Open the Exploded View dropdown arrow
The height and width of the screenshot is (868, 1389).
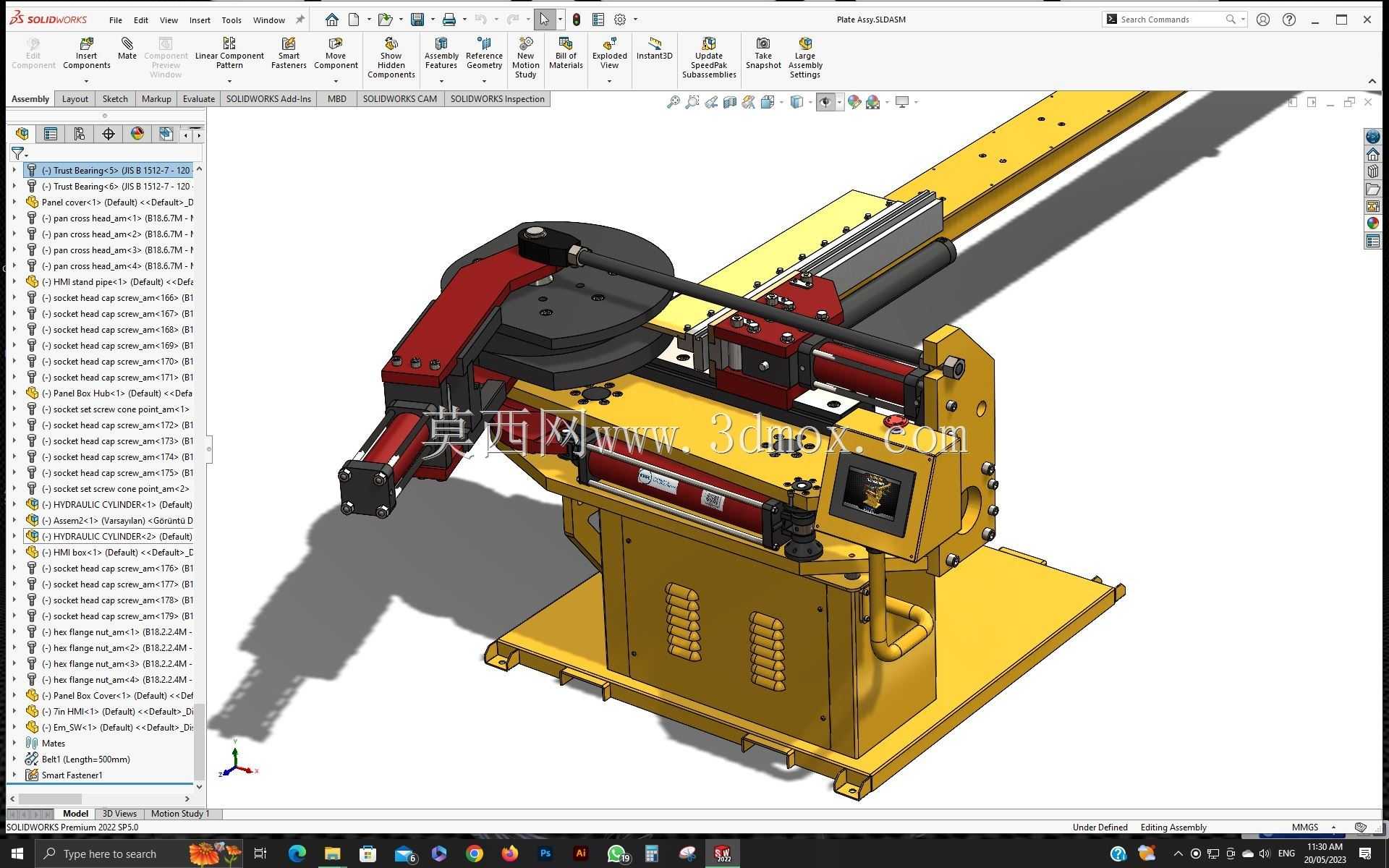point(610,81)
